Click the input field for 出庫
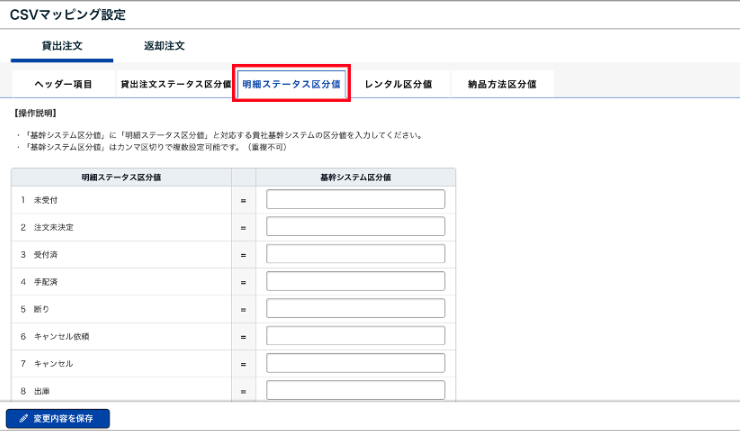This screenshot has height=431, width=740. click(x=355, y=389)
